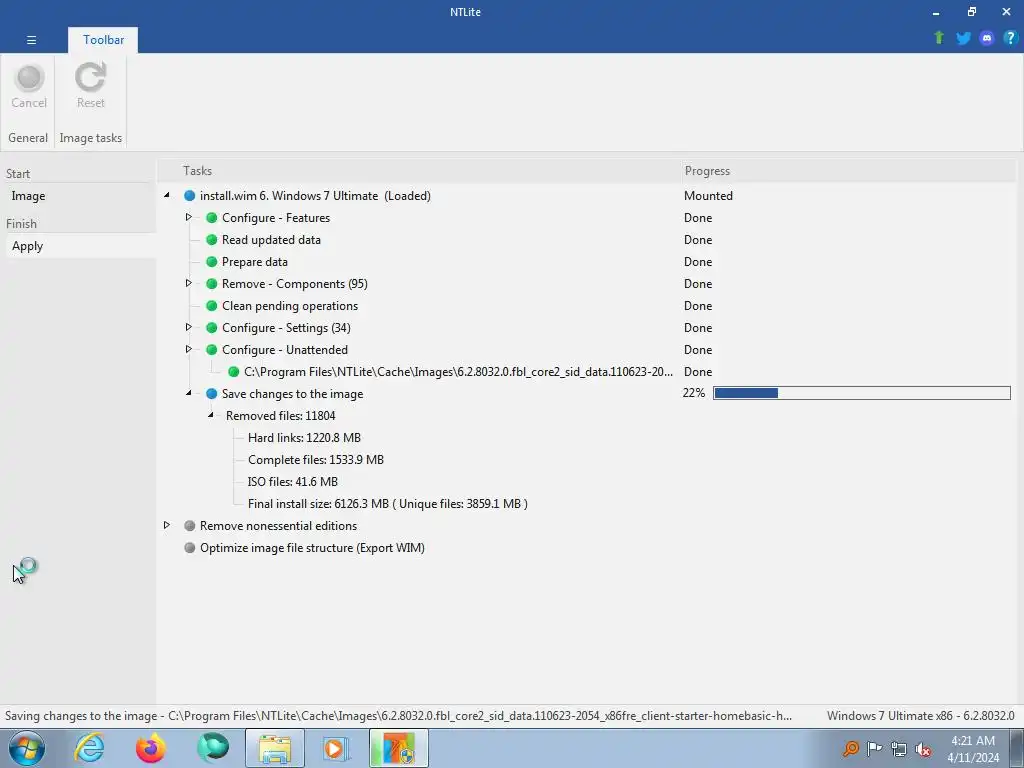Select the Final install size: 6126.3 MB row
Viewport: 1024px width, 768px height.
pyautogui.click(x=388, y=504)
